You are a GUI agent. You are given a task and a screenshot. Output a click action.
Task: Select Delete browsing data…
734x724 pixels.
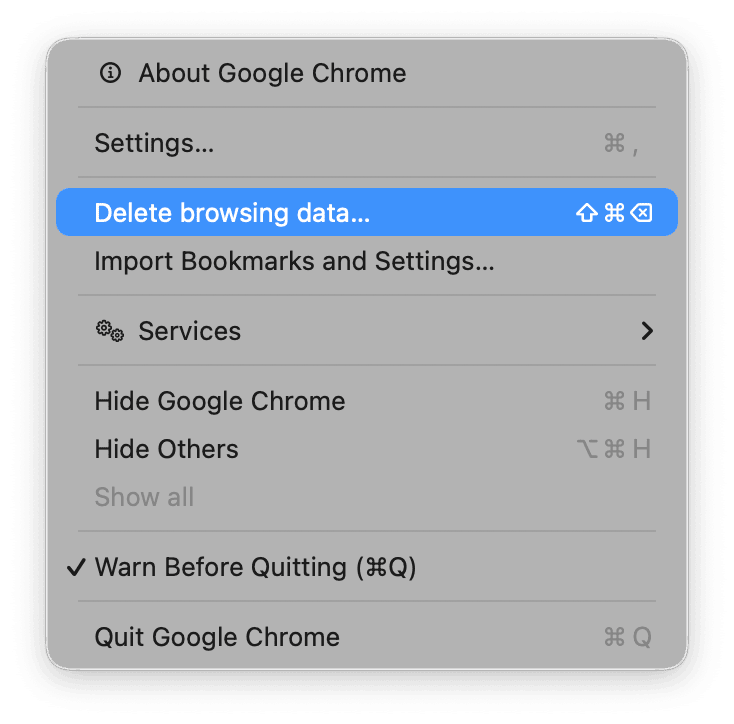[232, 213]
